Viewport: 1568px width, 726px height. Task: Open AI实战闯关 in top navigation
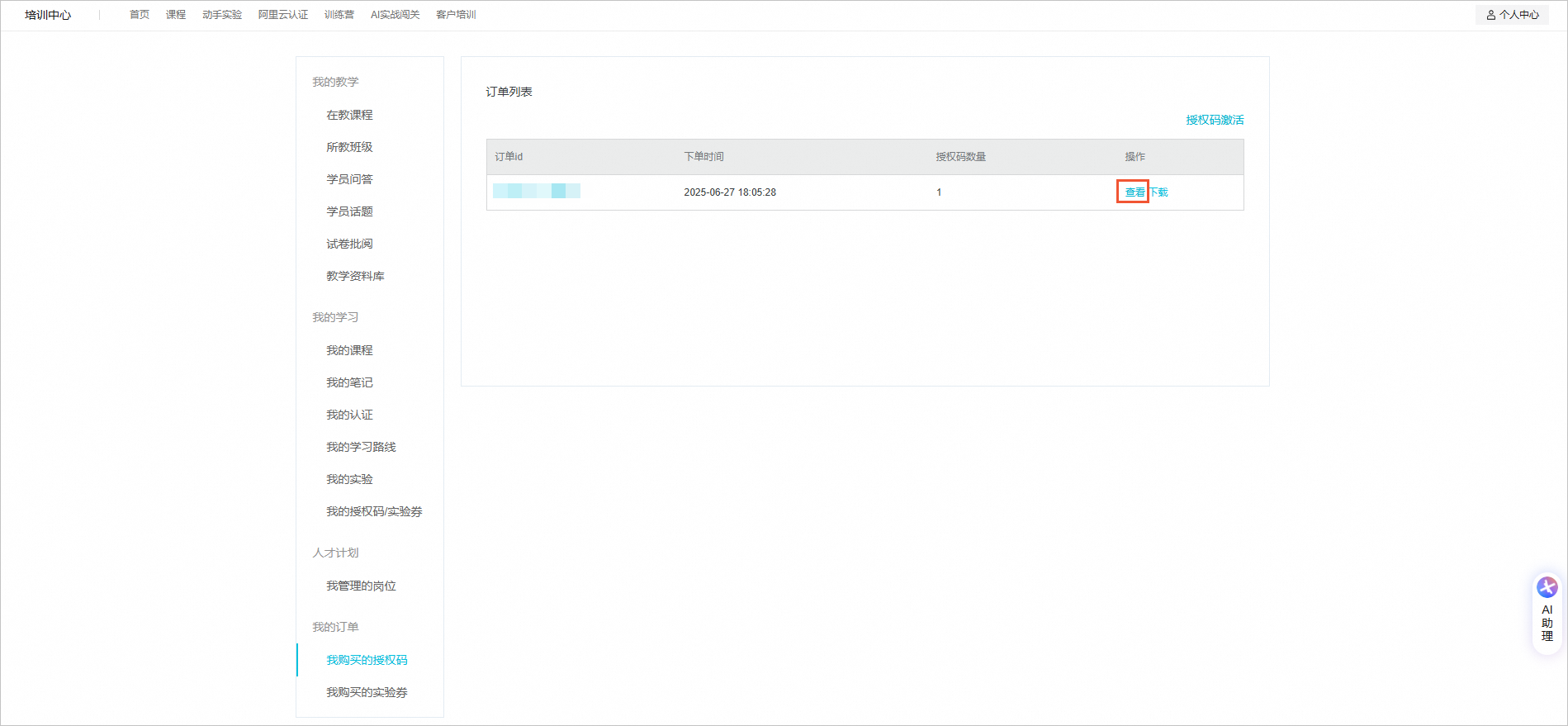click(396, 15)
